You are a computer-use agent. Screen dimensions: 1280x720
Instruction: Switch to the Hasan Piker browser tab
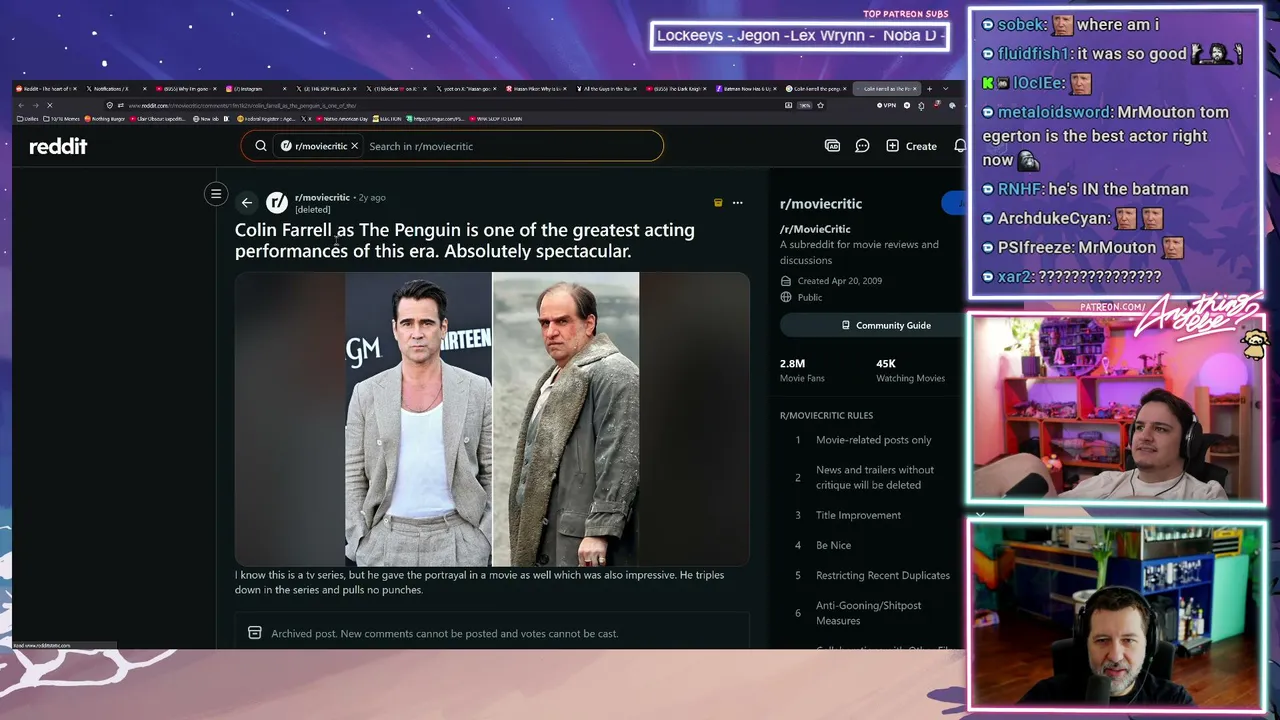(x=535, y=89)
